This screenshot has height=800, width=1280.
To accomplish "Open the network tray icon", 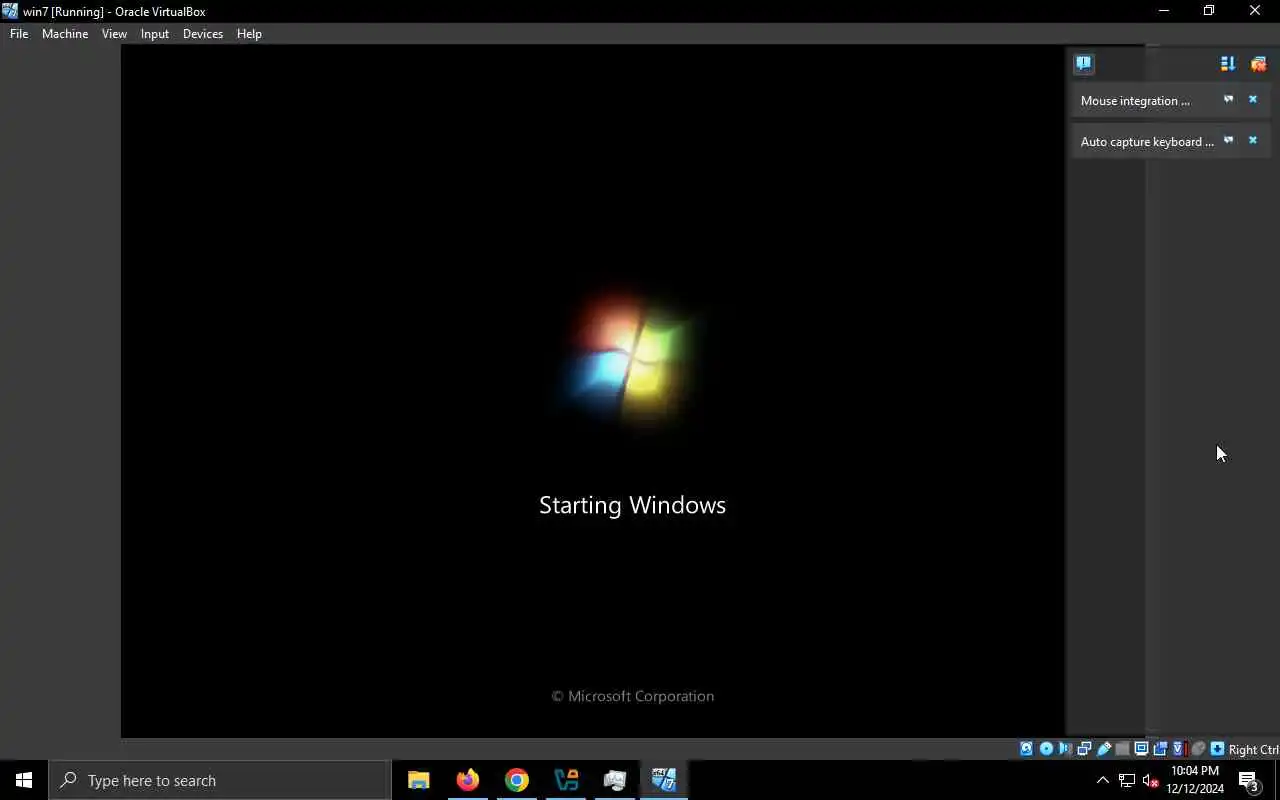I will [1127, 781].
